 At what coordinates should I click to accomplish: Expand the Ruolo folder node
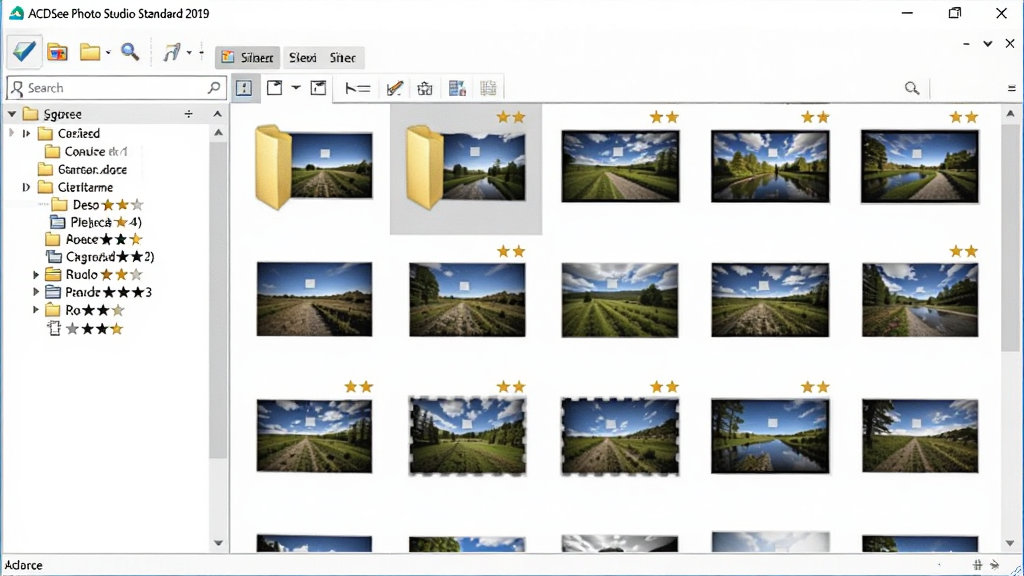tap(36, 275)
